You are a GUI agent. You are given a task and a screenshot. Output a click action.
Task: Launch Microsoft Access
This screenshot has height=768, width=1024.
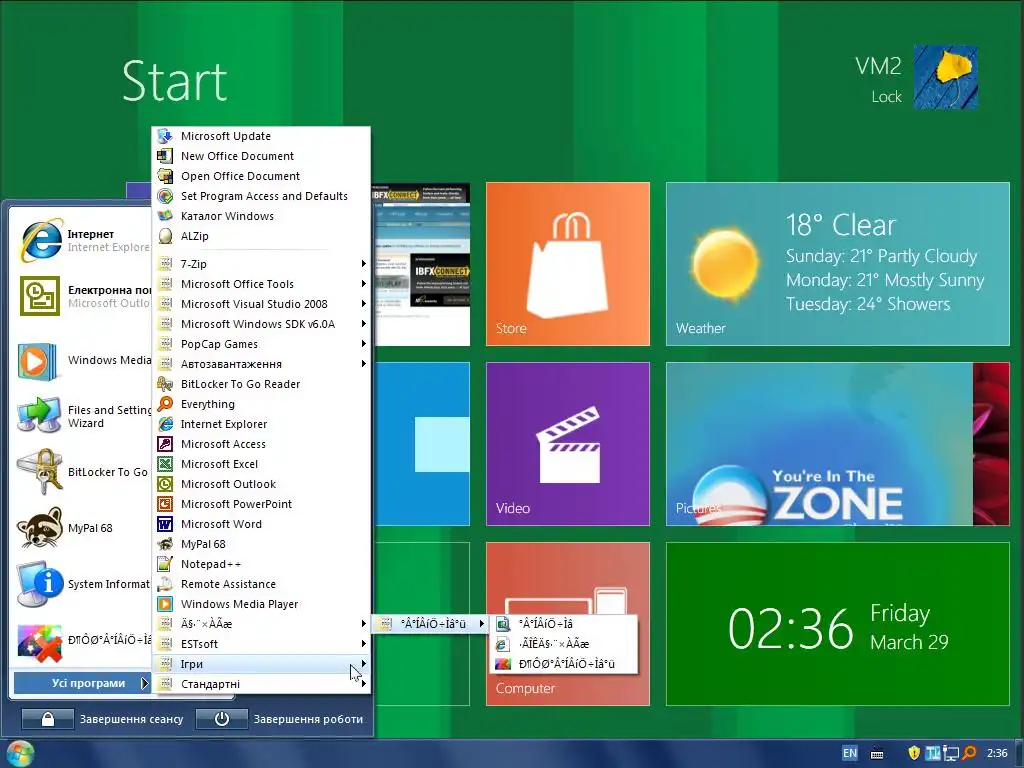(261, 444)
